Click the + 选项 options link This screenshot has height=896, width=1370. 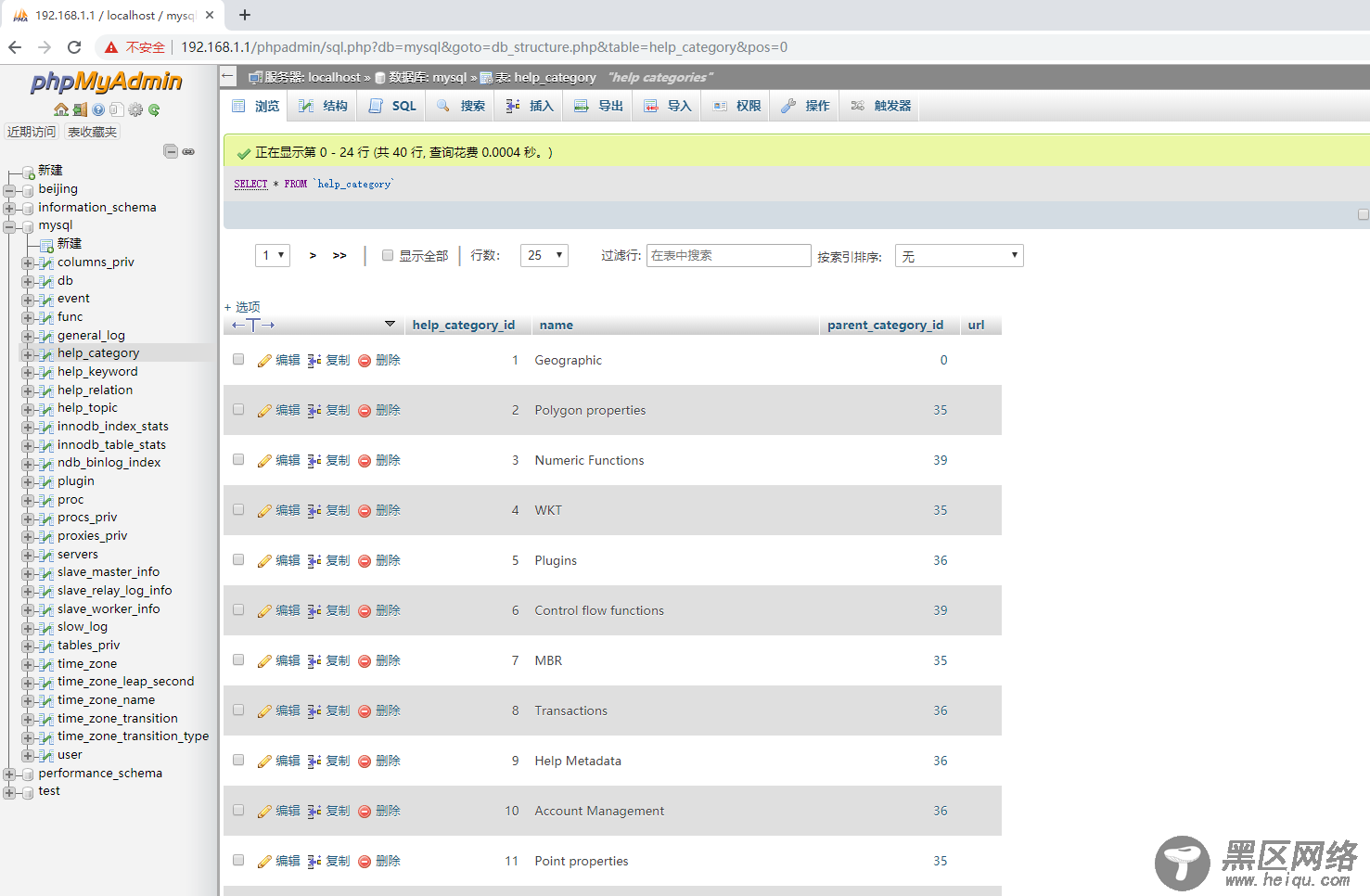242,307
